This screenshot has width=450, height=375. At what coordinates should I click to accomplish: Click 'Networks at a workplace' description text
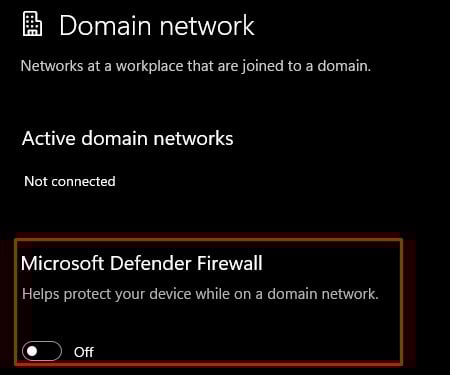click(x=196, y=66)
